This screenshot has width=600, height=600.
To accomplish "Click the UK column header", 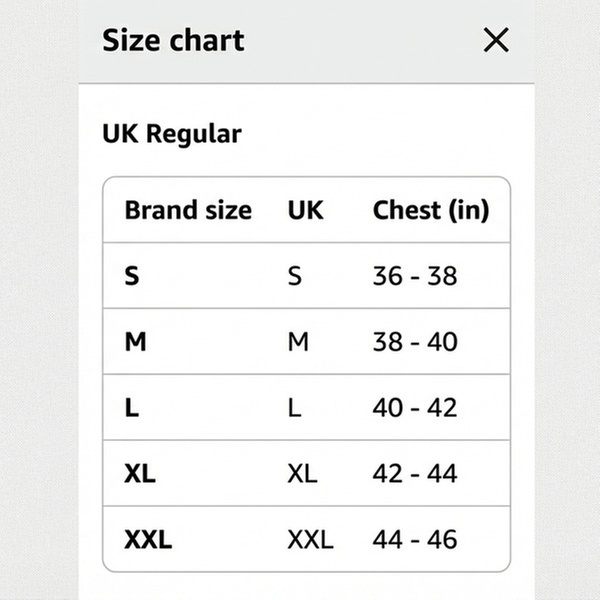I will (305, 210).
